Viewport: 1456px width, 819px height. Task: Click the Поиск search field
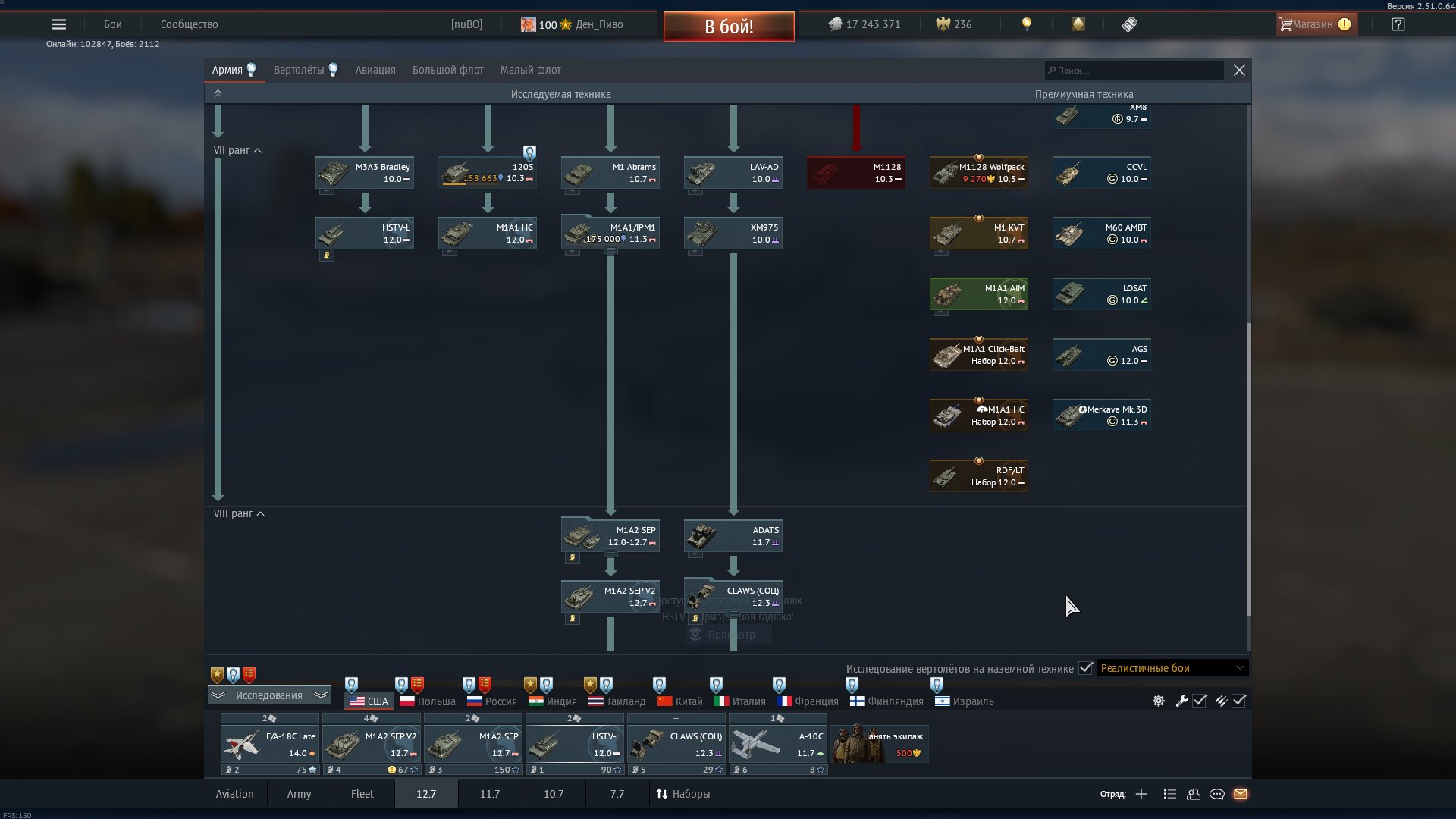[1134, 71]
